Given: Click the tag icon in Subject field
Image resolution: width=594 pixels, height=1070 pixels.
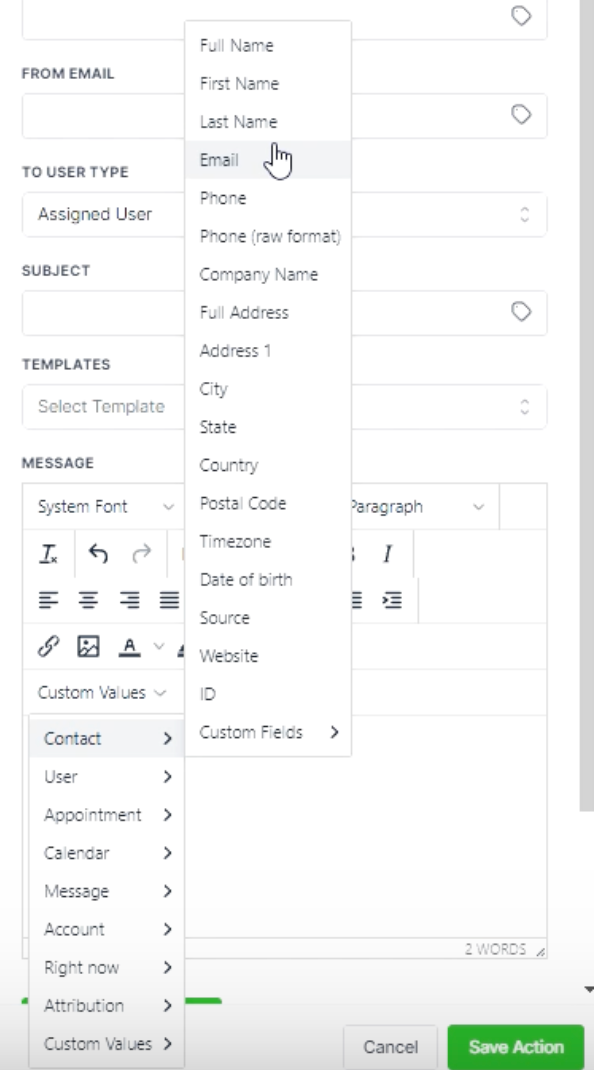Looking at the screenshot, I should coord(521,312).
